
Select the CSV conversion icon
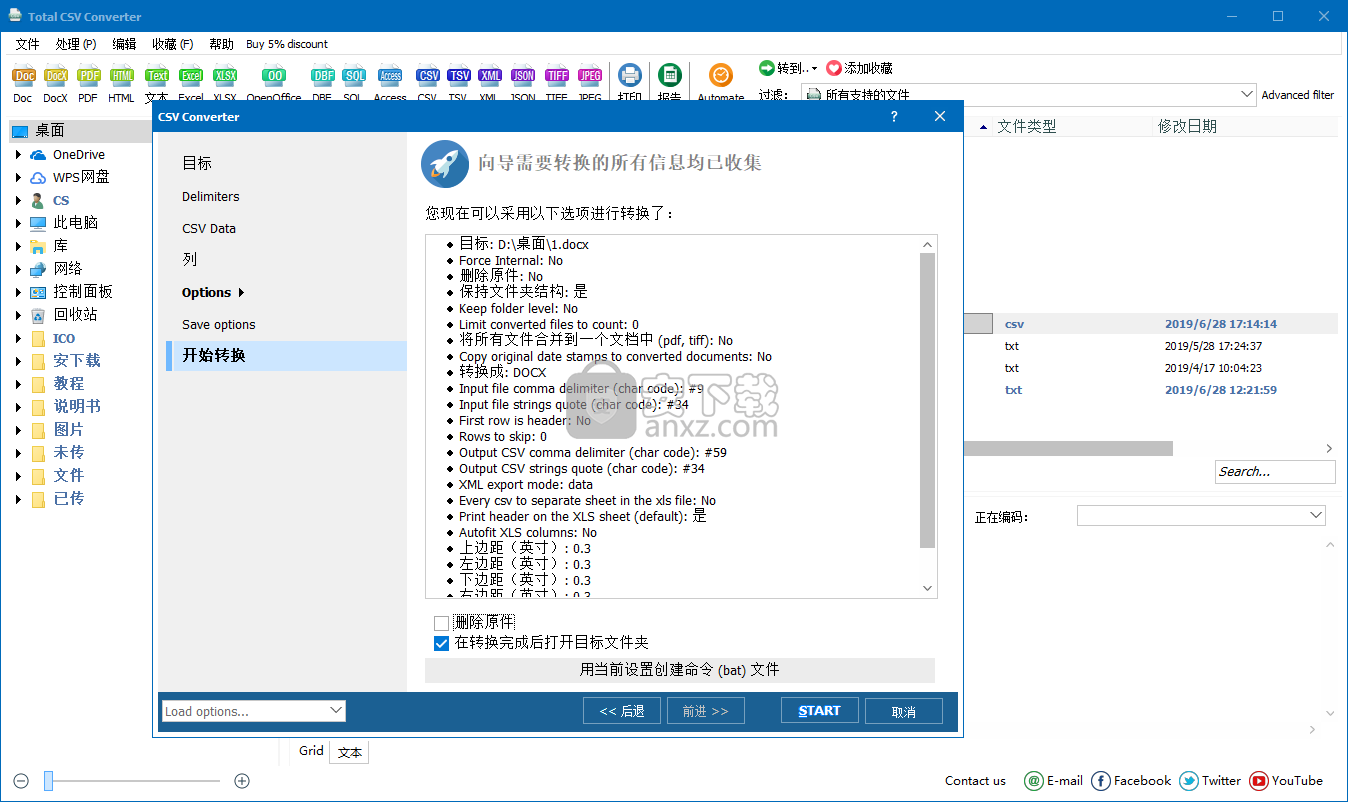coord(428,75)
